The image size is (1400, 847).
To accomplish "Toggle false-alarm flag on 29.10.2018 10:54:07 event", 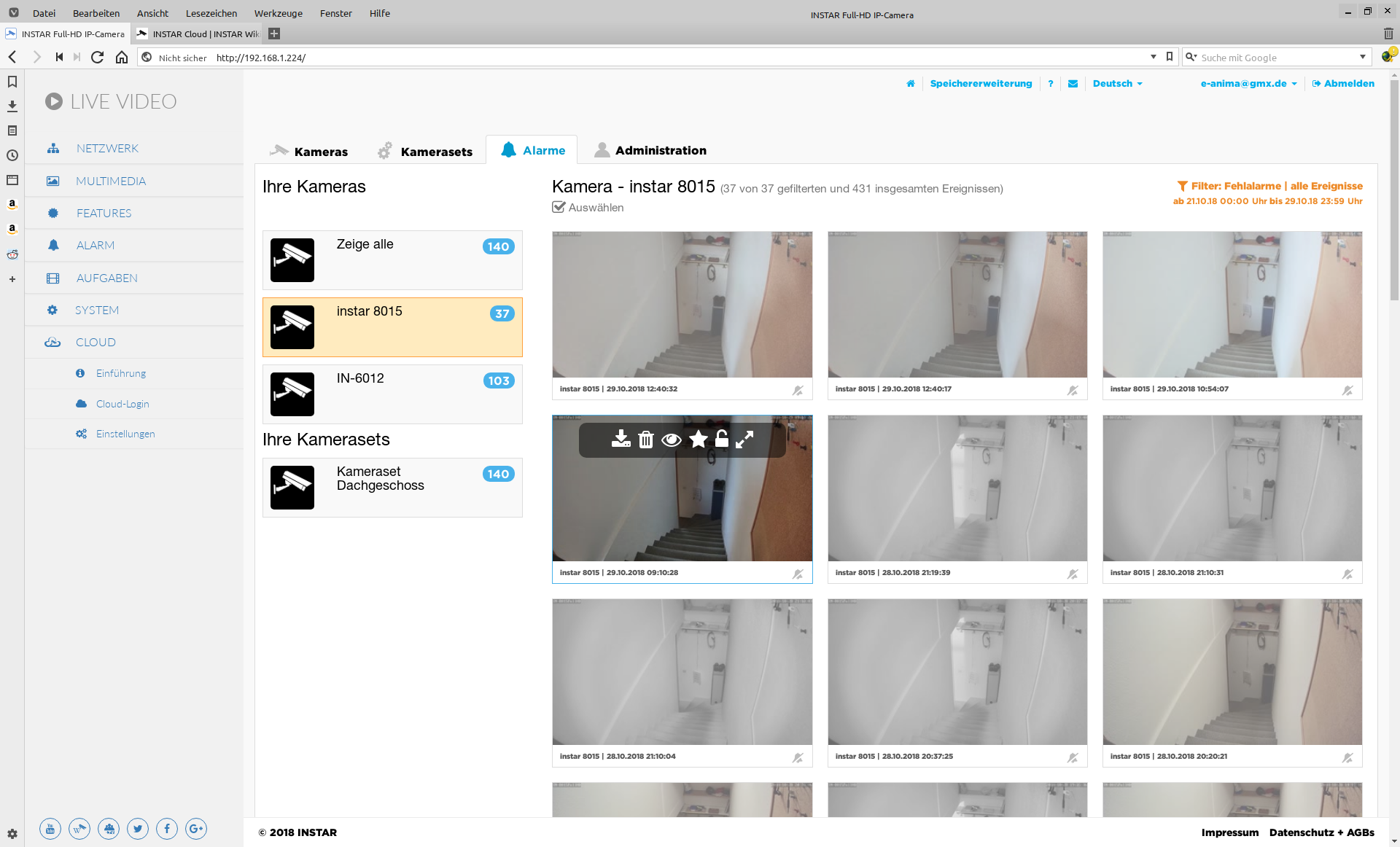I will [x=1347, y=390].
